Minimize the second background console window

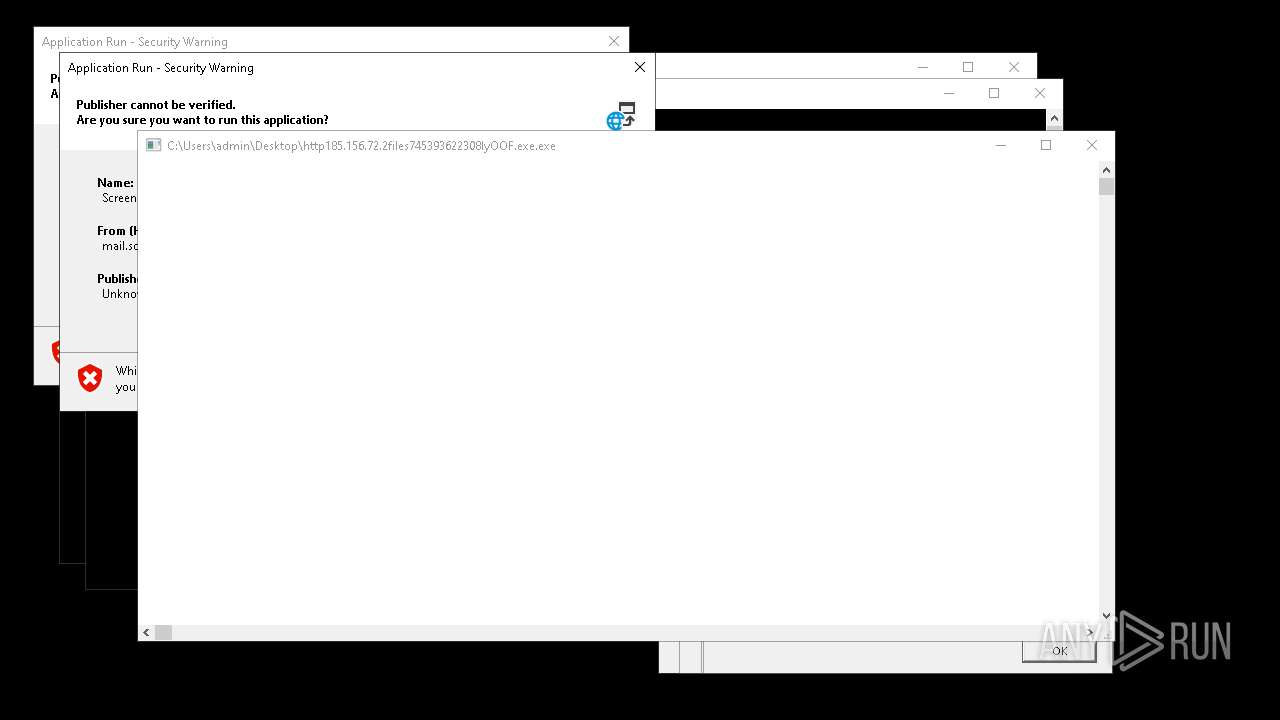click(x=948, y=93)
